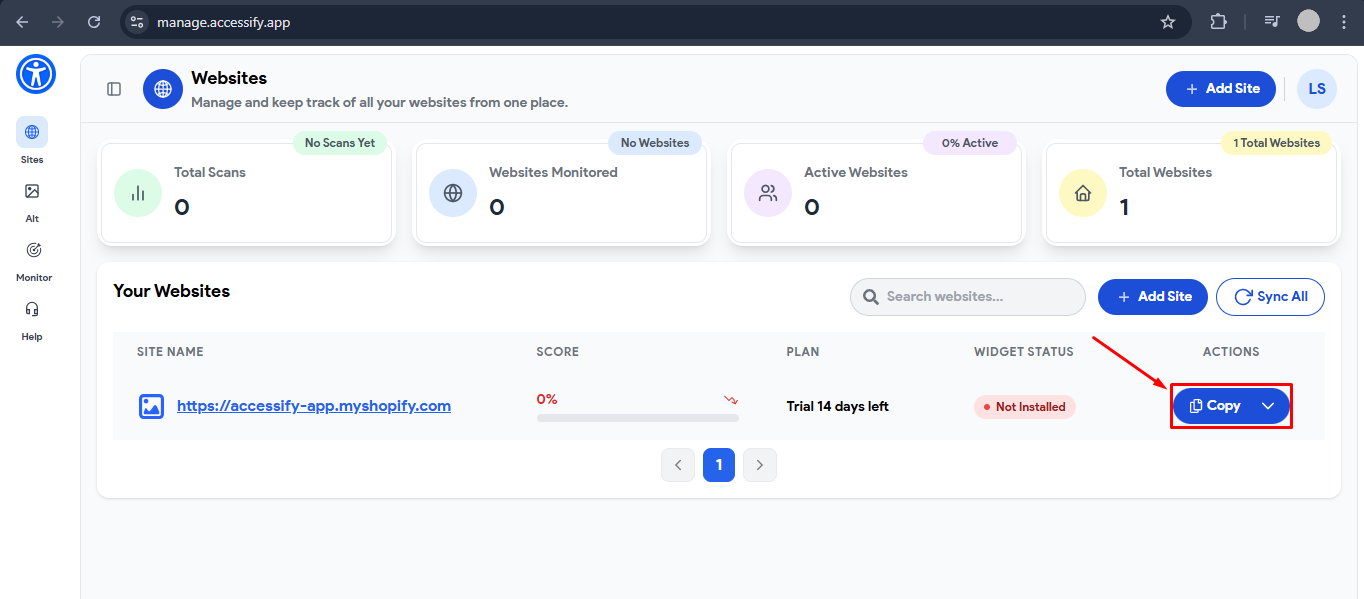Open Help from the sidebar

click(x=32, y=309)
